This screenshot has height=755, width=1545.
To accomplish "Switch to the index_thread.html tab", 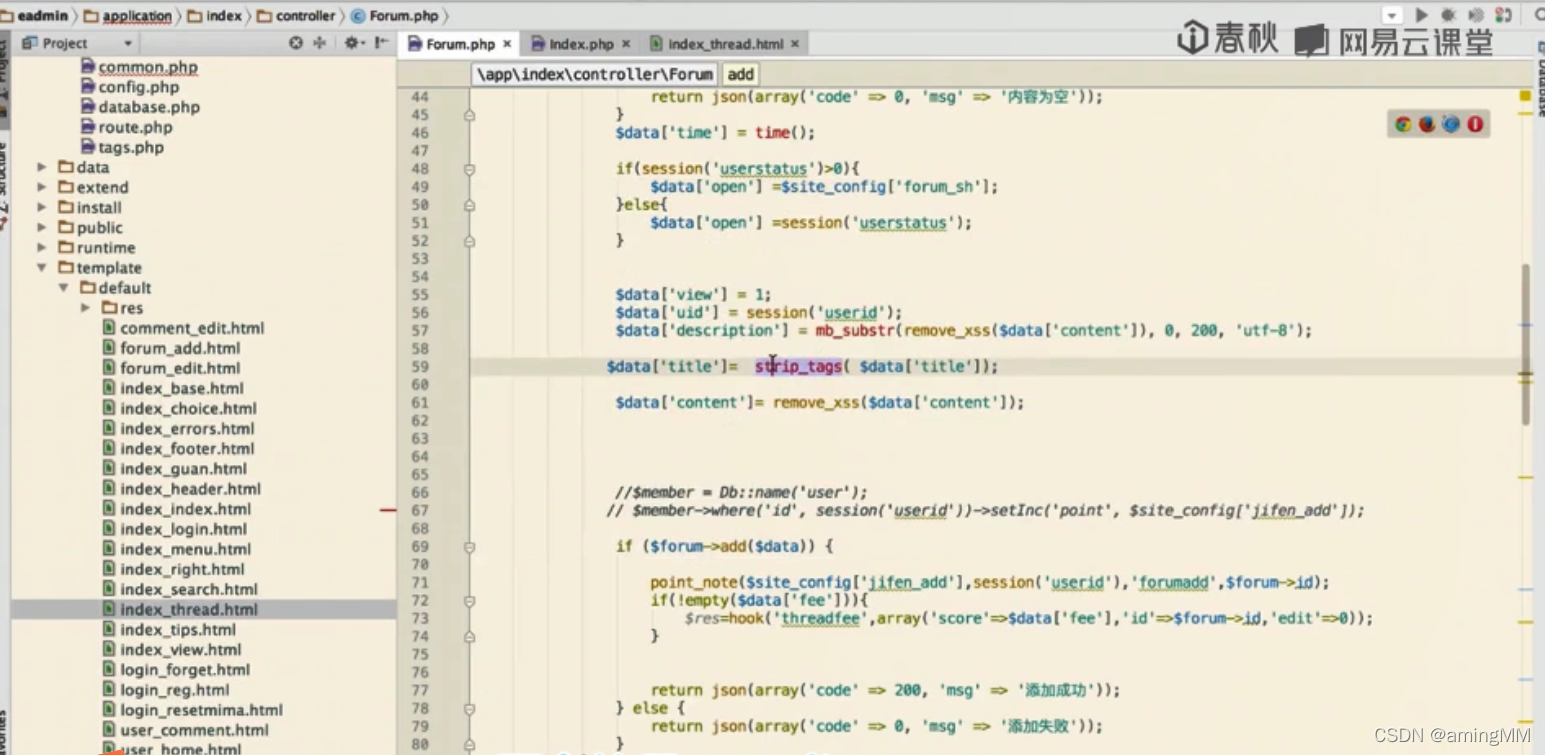I will pos(725,44).
